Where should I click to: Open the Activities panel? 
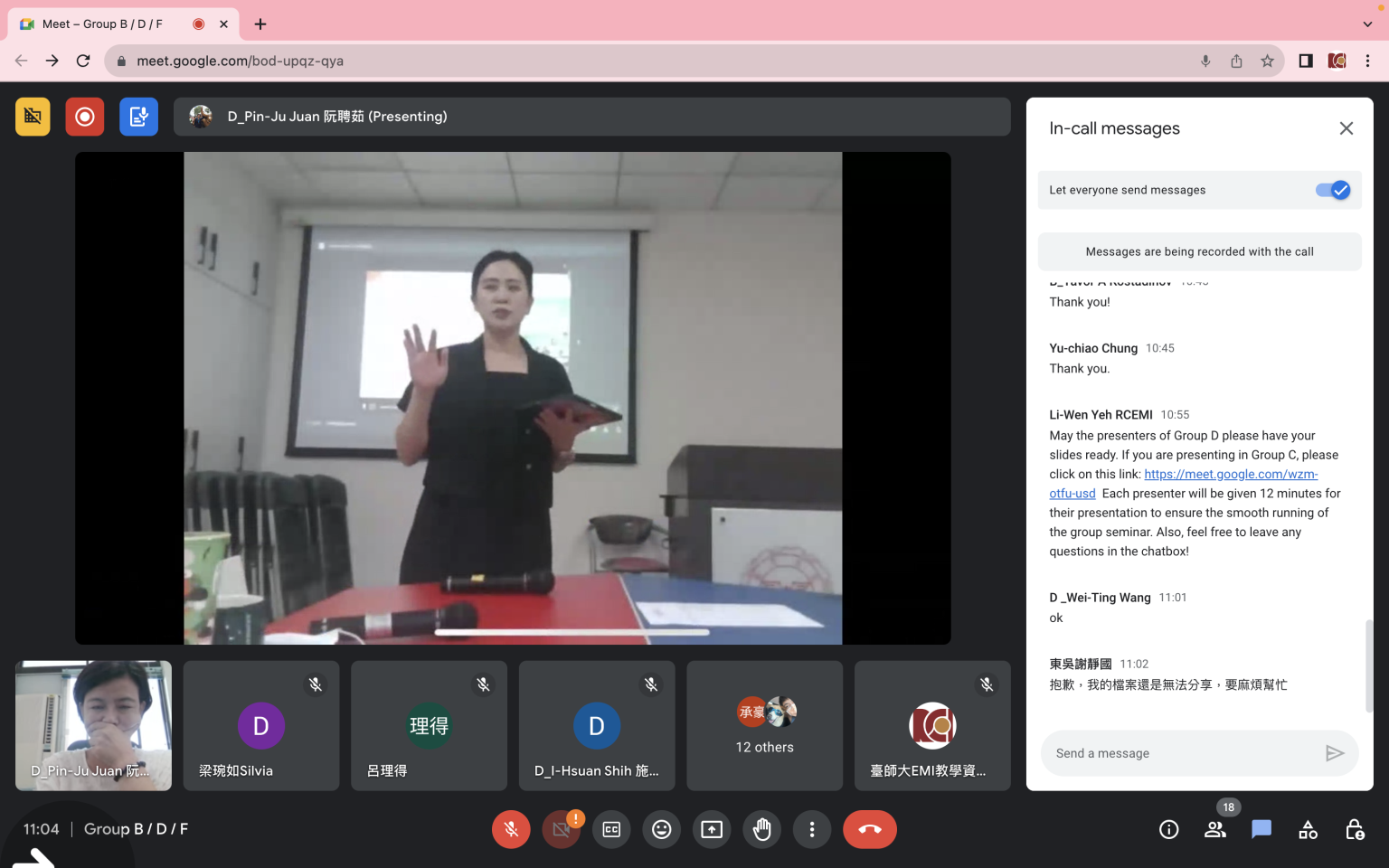pos(1308,829)
